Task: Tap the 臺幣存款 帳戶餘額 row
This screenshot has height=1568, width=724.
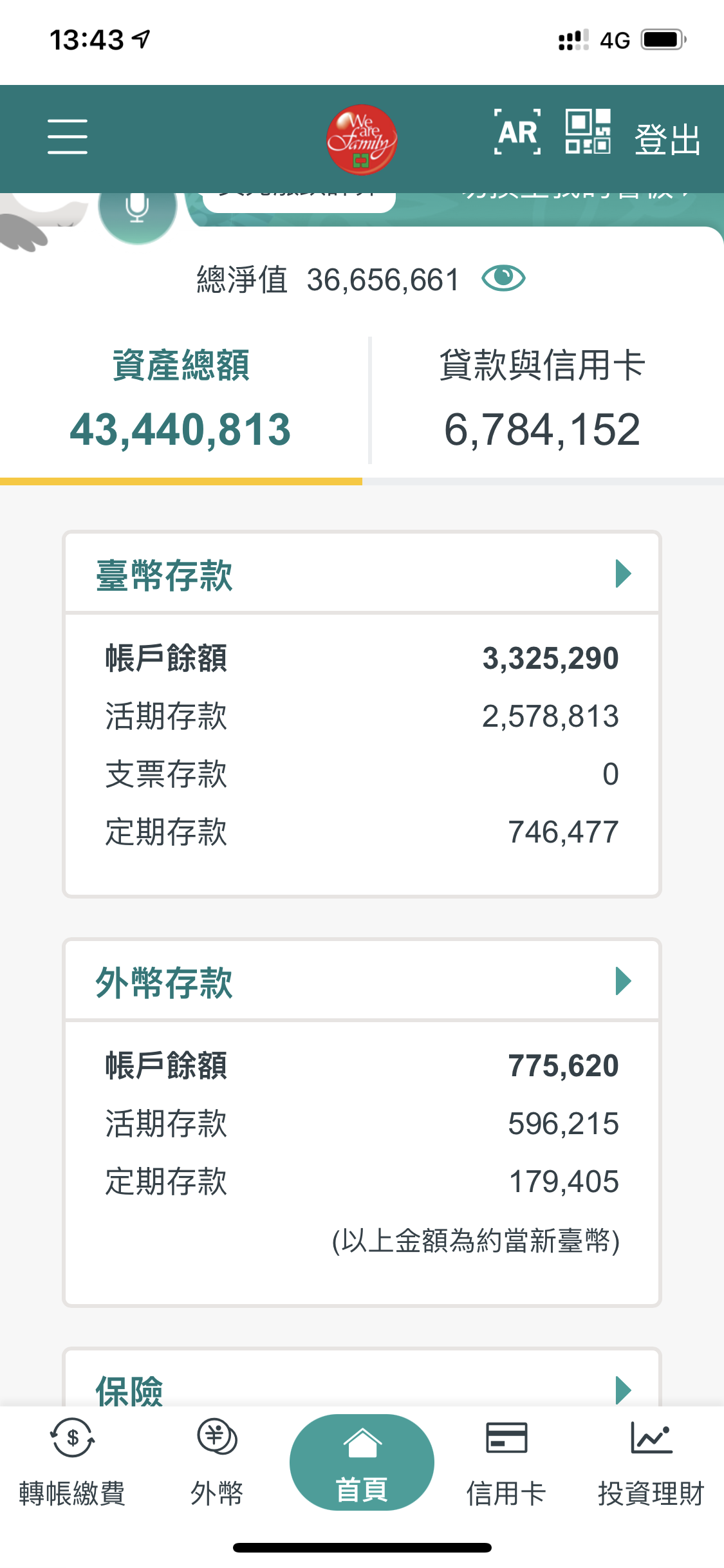Action: 362,658
